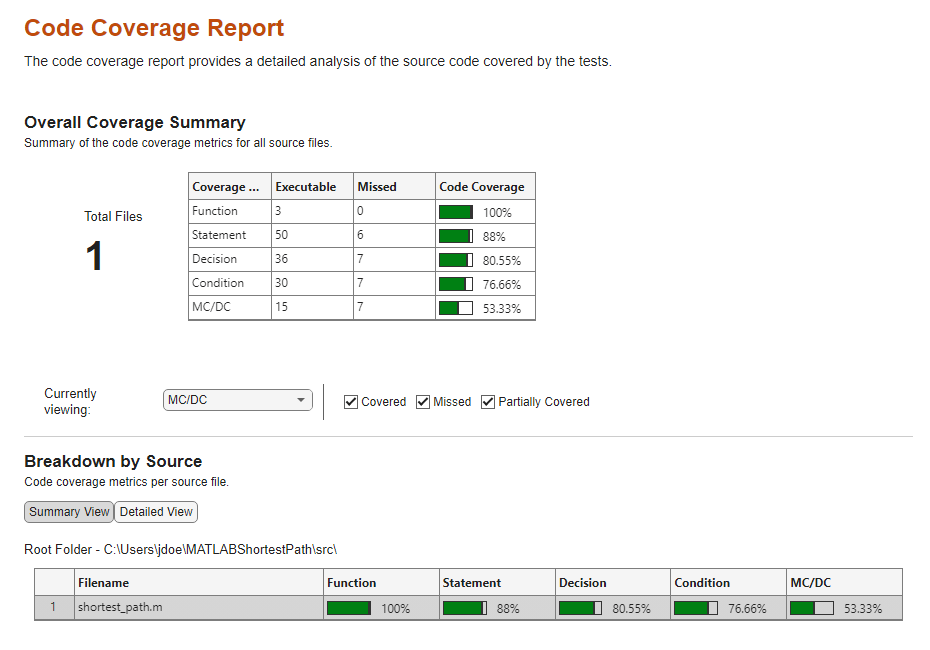Click shortest_path.m Decision 80.55% bar
This screenshot has width=930, height=650.
(x=580, y=608)
